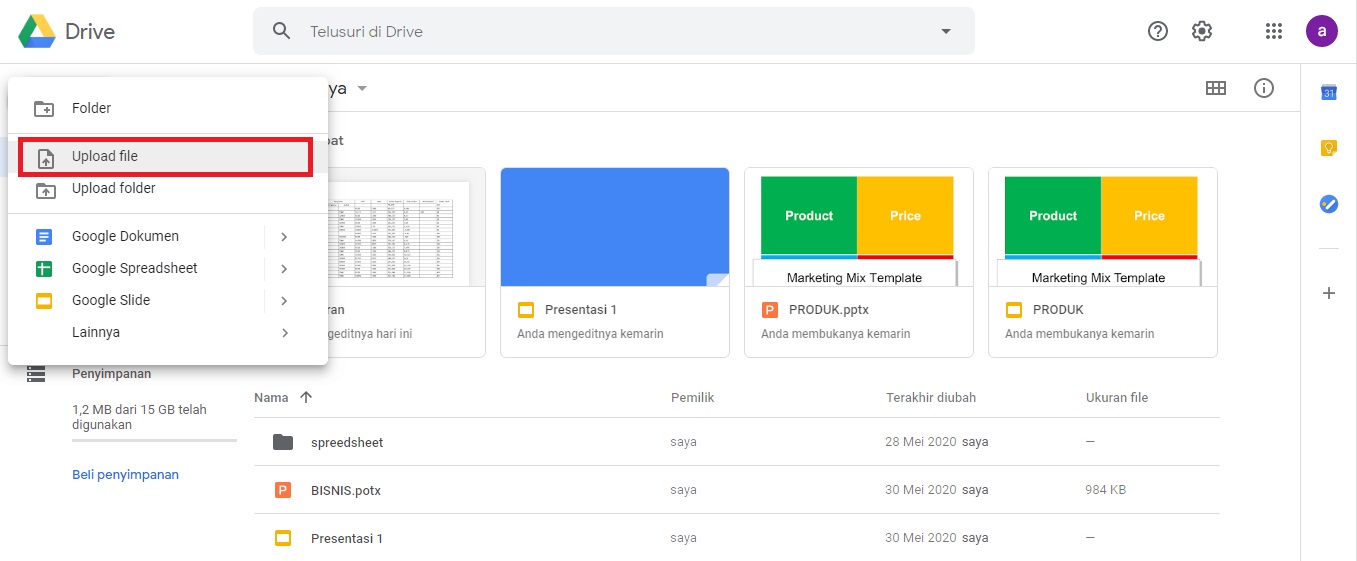Open search options dropdown arrow

click(x=946, y=31)
